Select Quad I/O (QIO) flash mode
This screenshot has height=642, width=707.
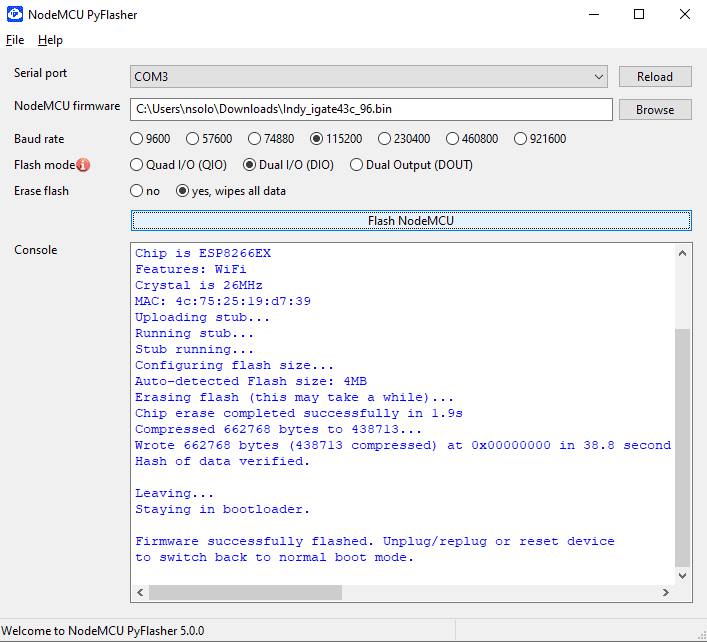click(x=137, y=165)
